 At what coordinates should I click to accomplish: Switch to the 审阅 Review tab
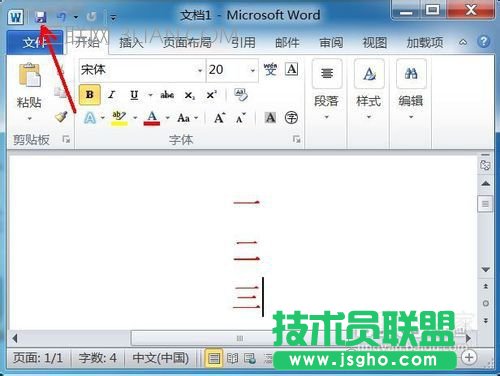331,42
